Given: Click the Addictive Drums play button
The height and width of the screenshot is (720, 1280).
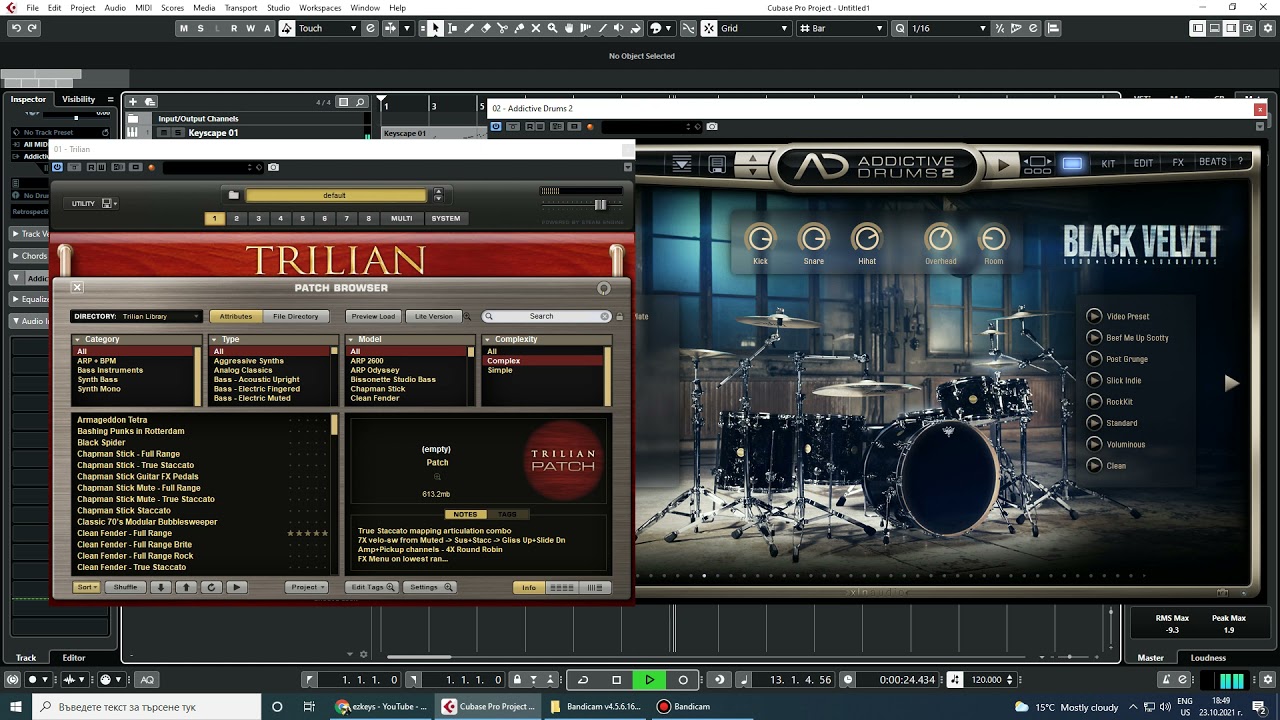Looking at the screenshot, I should coord(1003,165).
